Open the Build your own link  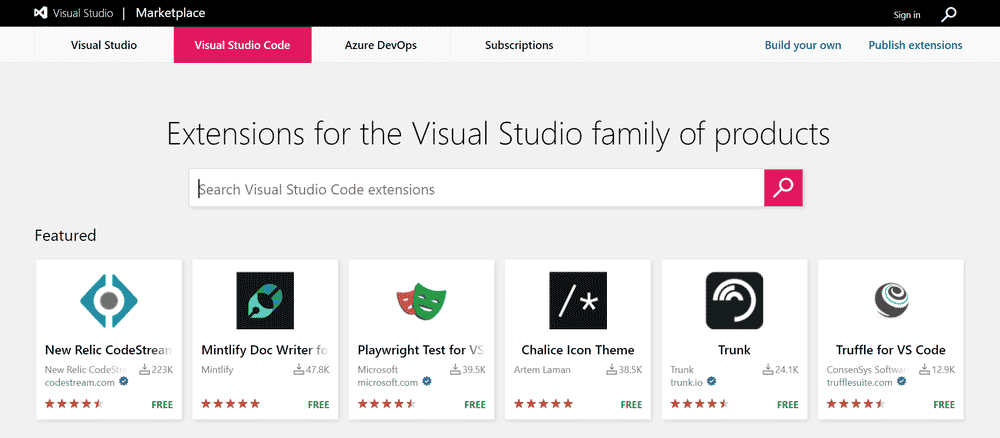click(x=803, y=45)
